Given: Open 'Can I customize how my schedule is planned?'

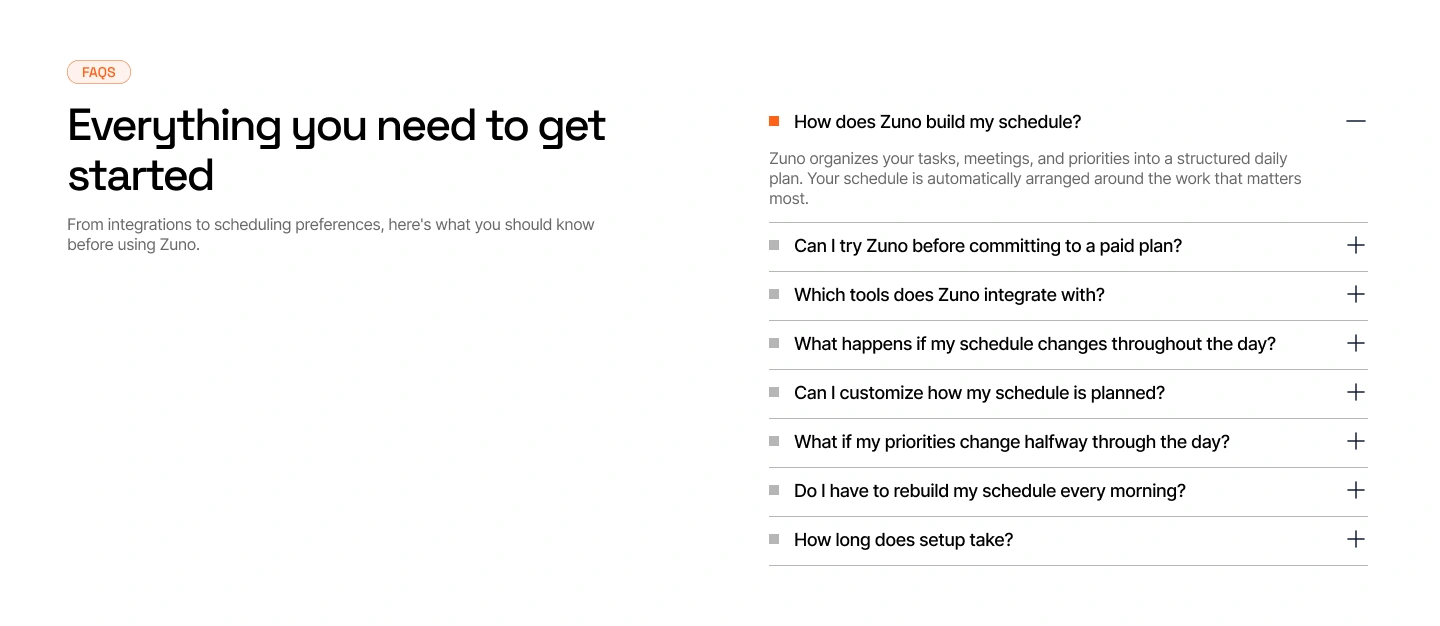Looking at the screenshot, I should pos(1068,393).
